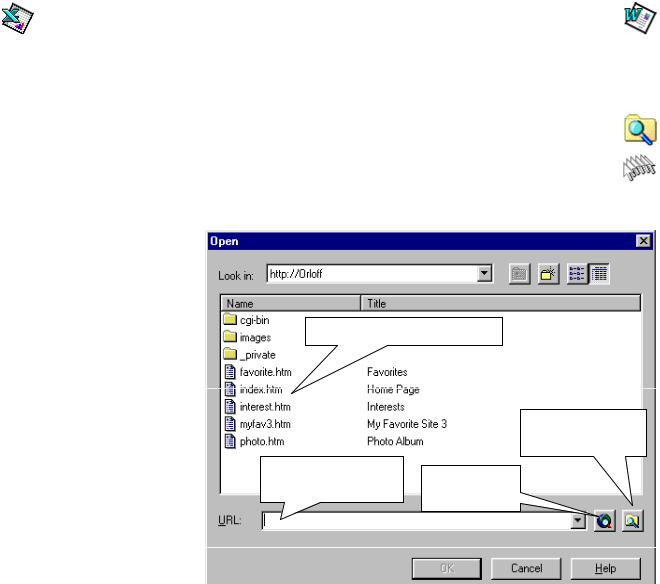
Task: Switch to List view
Action: [x=577, y=274]
